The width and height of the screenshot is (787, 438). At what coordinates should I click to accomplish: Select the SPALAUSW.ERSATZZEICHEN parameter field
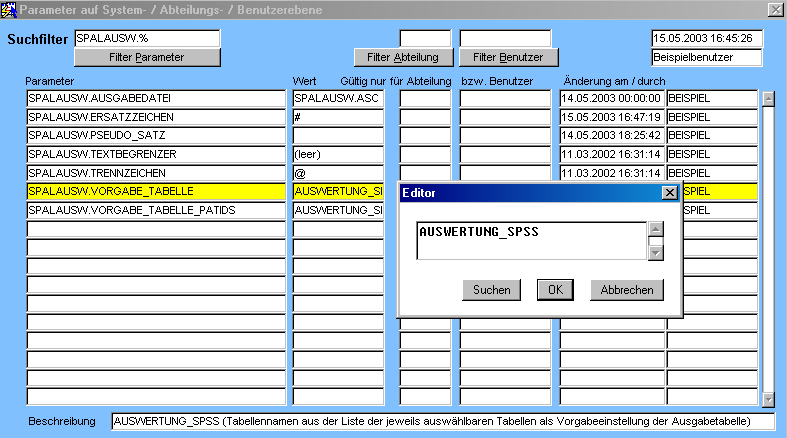155,117
